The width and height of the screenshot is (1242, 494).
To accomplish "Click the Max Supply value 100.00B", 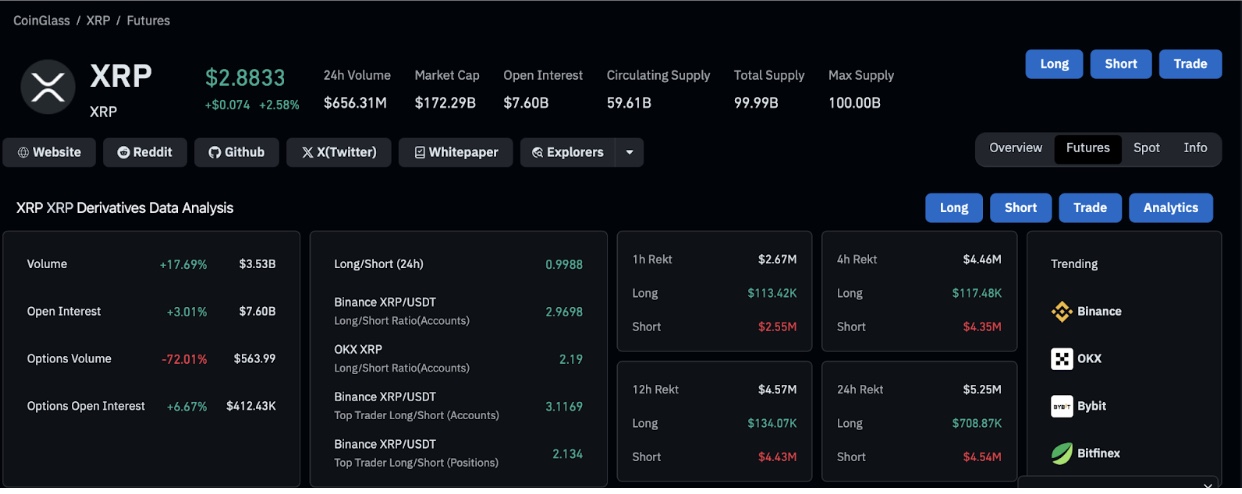I will (x=854, y=103).
